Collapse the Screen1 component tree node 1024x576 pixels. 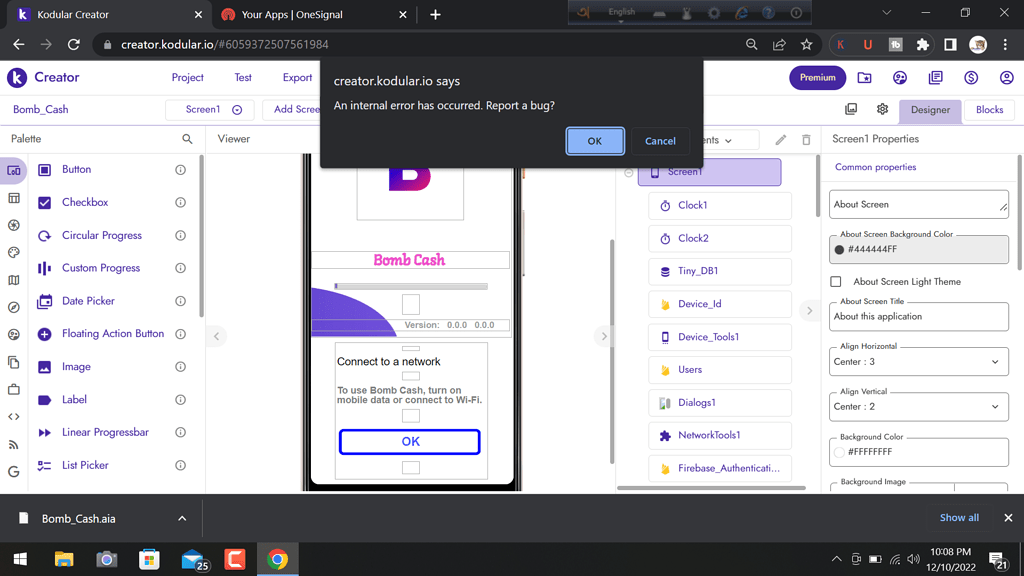(628, 172)
